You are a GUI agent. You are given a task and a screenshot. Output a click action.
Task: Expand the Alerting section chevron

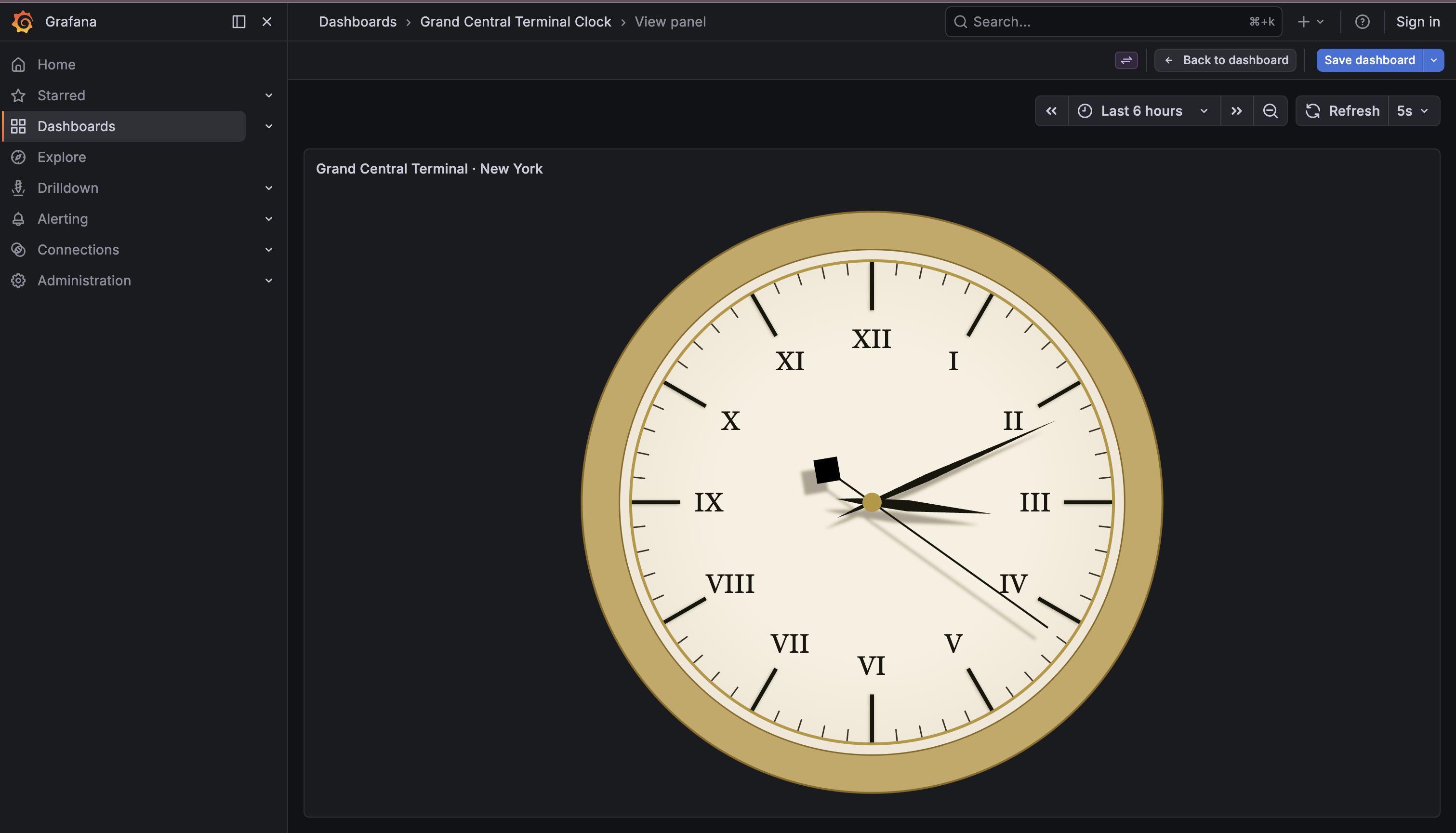(269, 219)
